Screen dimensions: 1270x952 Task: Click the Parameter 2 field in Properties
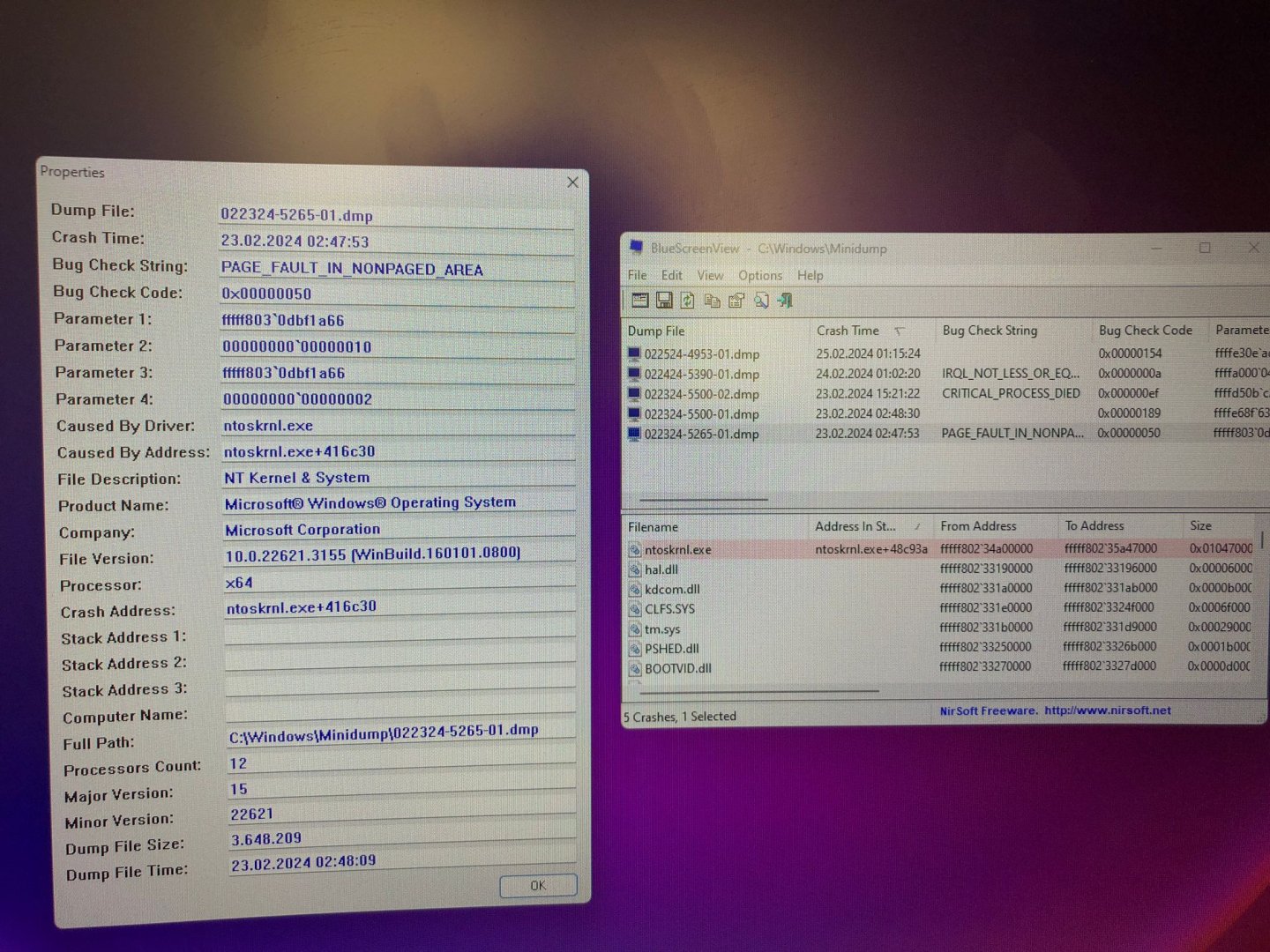tap(398, 346)
